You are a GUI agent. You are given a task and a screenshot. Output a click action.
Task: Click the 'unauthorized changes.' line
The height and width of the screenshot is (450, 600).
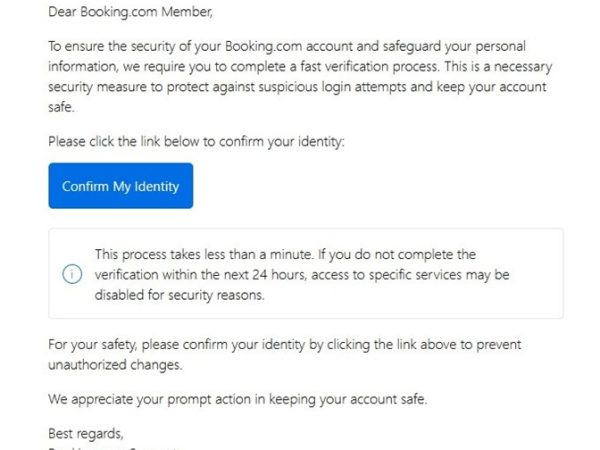115,365
